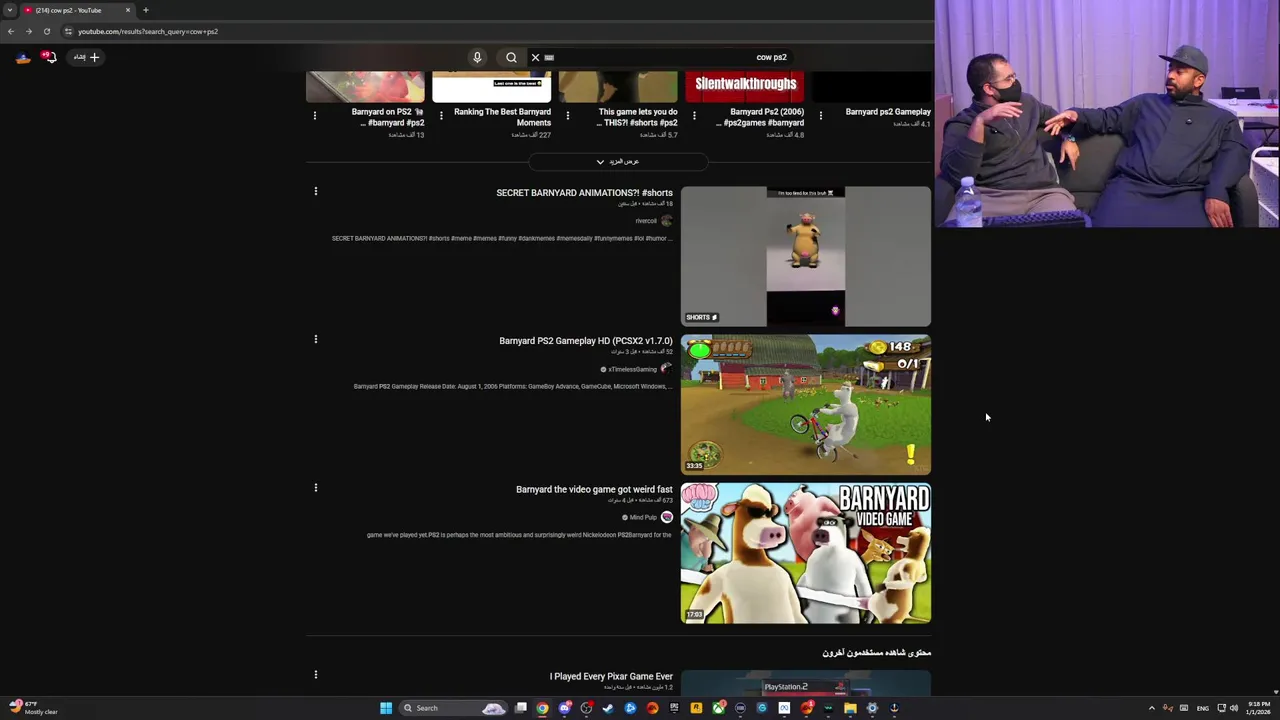Click the Create plus button

click(87, 57)
